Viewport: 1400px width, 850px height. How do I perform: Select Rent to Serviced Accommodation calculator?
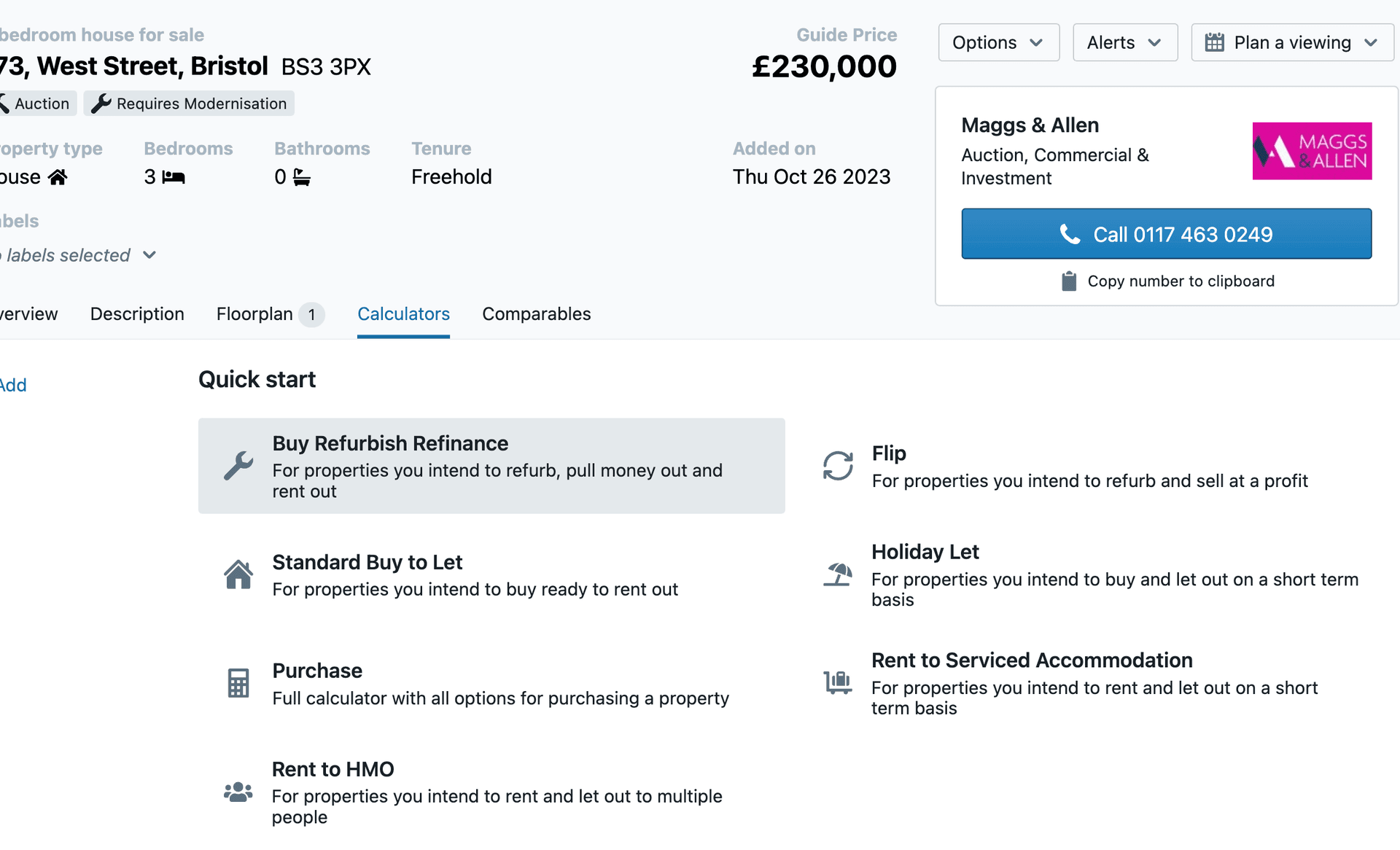click(x=1032, y=660)
